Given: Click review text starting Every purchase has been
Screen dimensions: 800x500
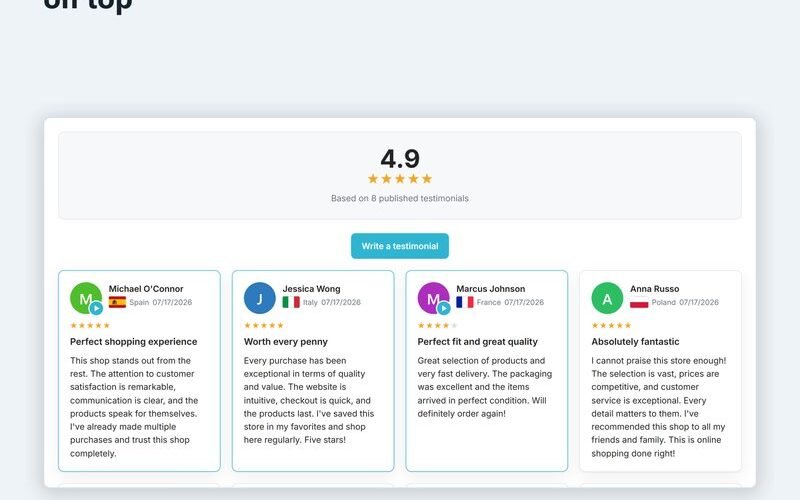Looking at the screenshot, I should [309, 400].
